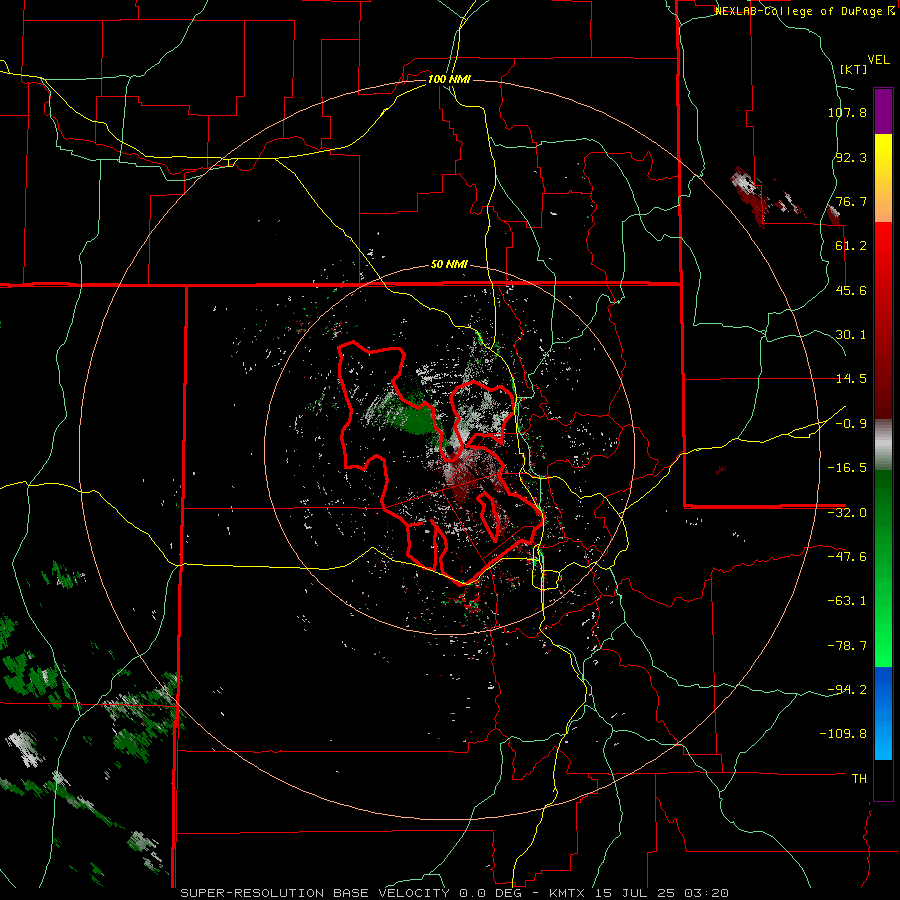
Task: Click the TH legend label
Action: (x=859, y=778)
